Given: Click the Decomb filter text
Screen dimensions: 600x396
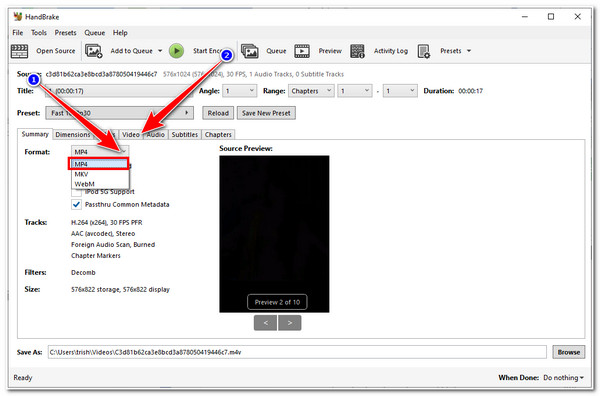Looking at the screenshot, I should point(83,272).
